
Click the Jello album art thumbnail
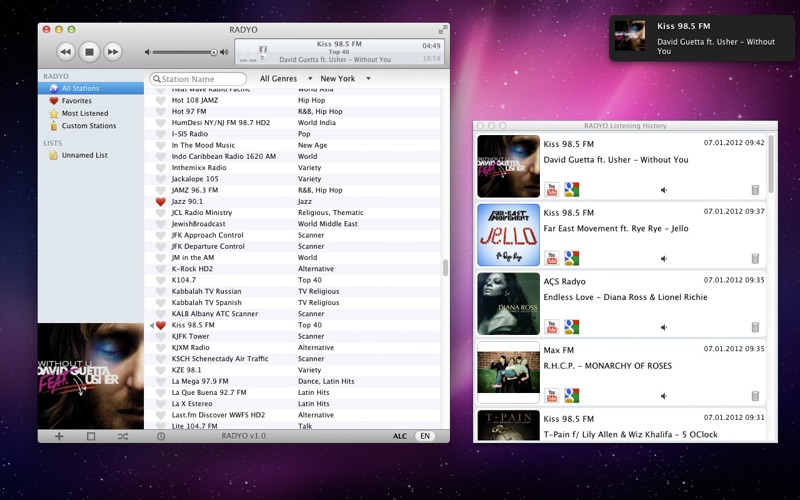click(508, 235)
